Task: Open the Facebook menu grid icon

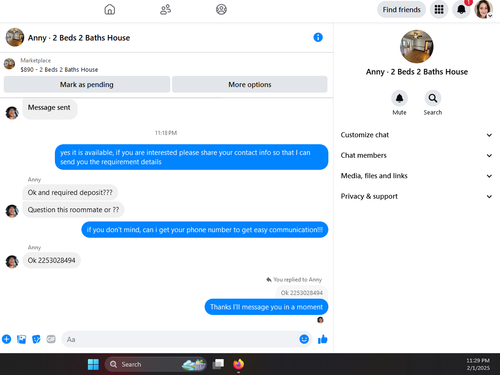Action: [x=439, y=10]
